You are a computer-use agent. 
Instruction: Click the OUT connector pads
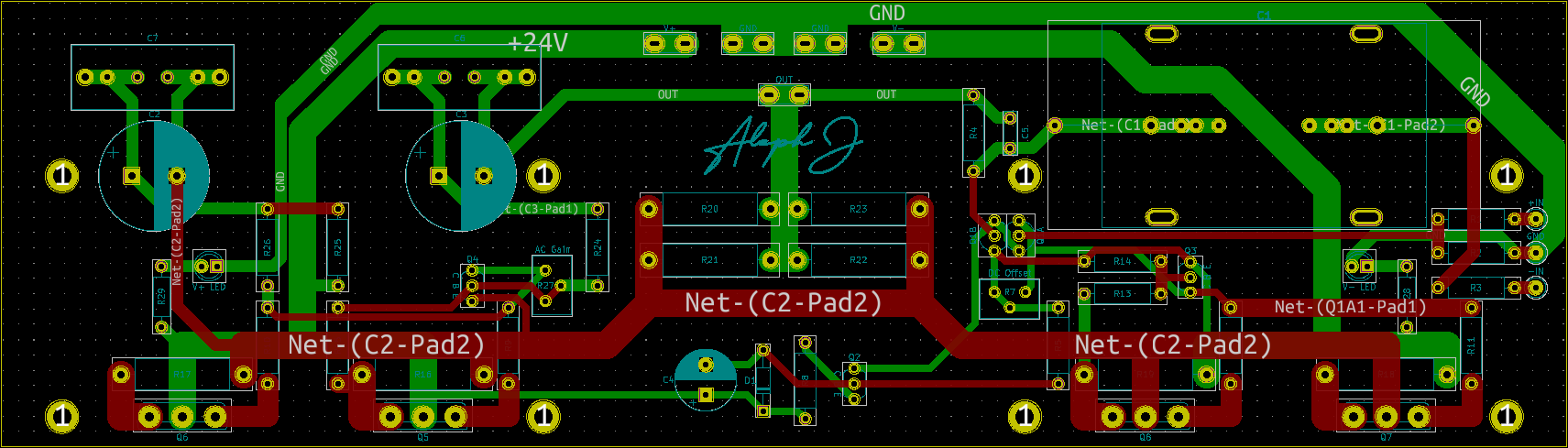(x=784, y=94)
